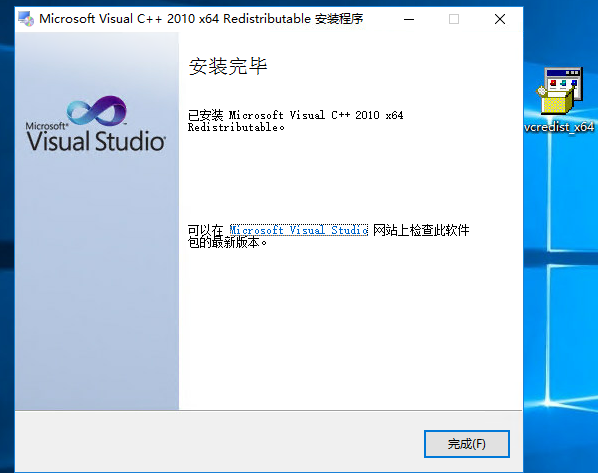The image size is (598, 473).
Task: Click the installer icon in title bar
Action: point(26,19)
